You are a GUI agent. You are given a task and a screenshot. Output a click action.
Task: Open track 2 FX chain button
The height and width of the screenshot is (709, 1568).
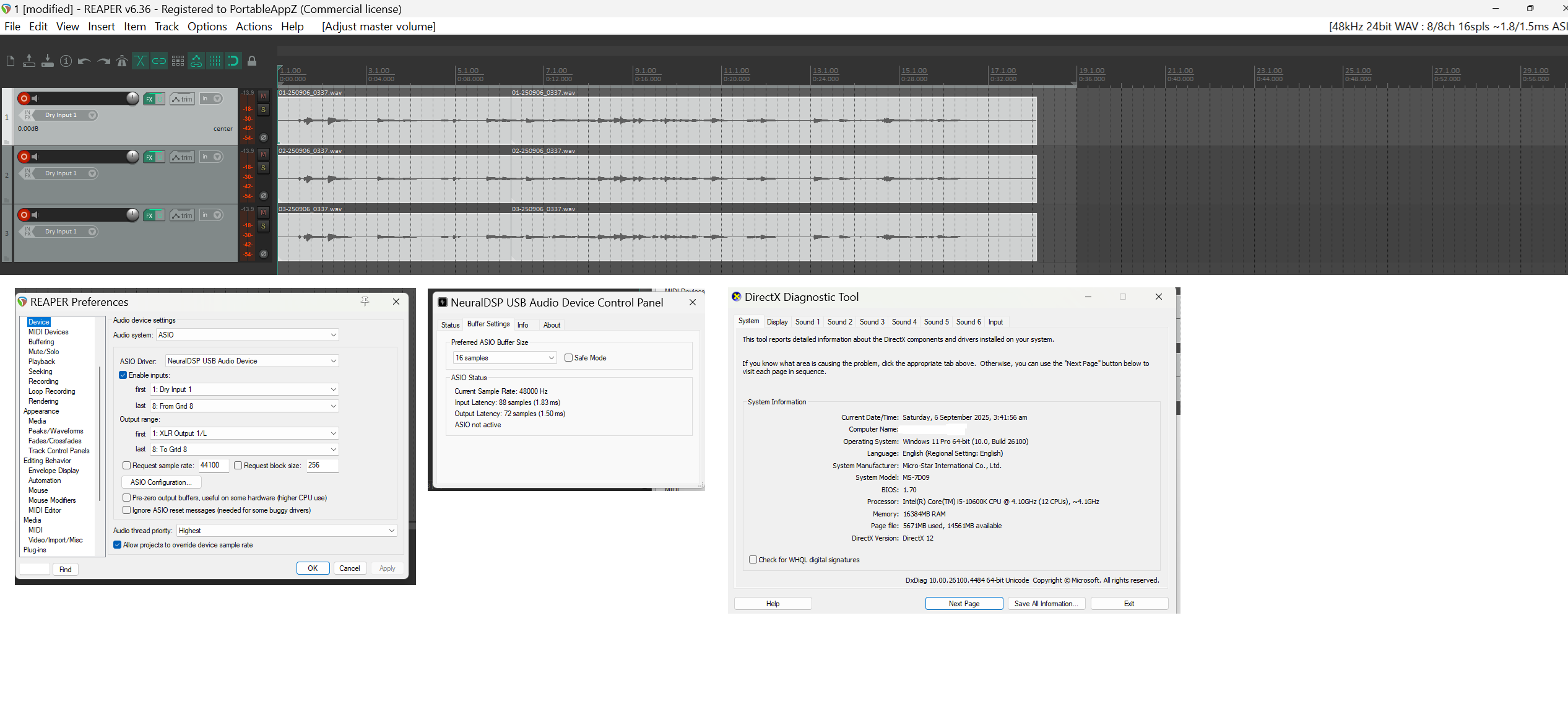tap(149, 157)
